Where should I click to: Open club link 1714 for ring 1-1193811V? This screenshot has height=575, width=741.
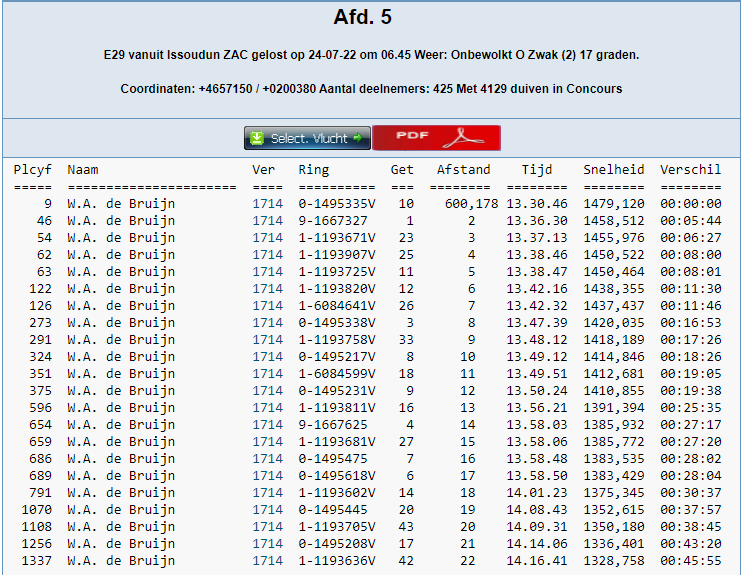pyautogui.click(x=267, y=408)
